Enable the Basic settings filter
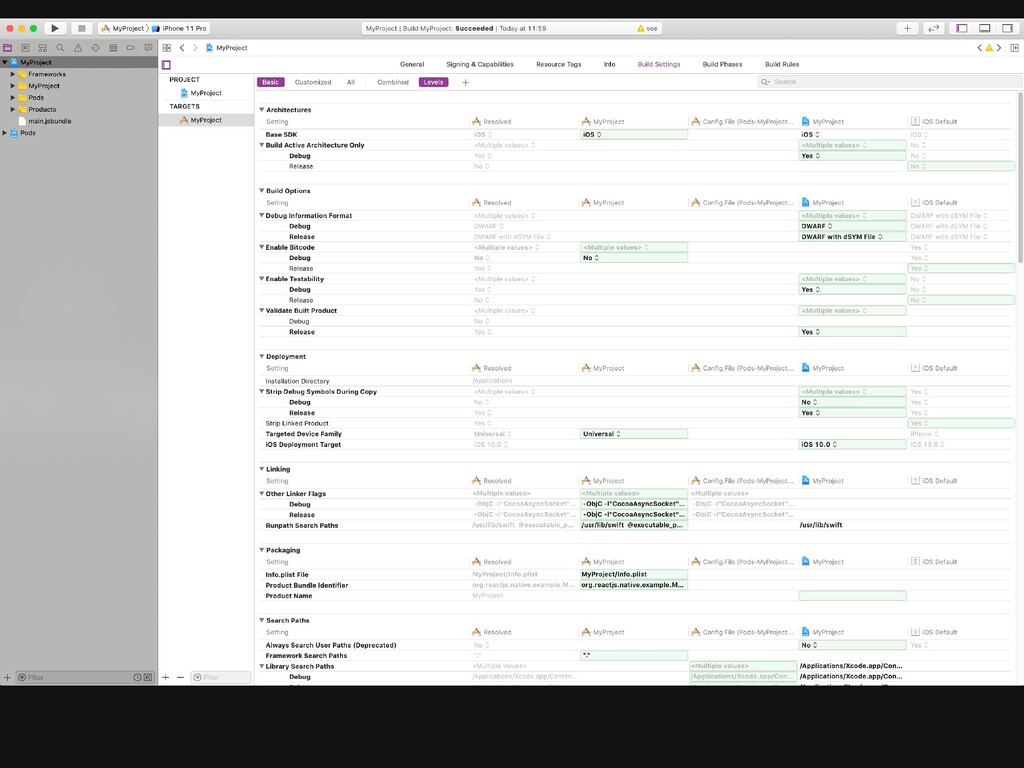The width and height of the screenshot is (1024, 768). click(x=270, y=82)
